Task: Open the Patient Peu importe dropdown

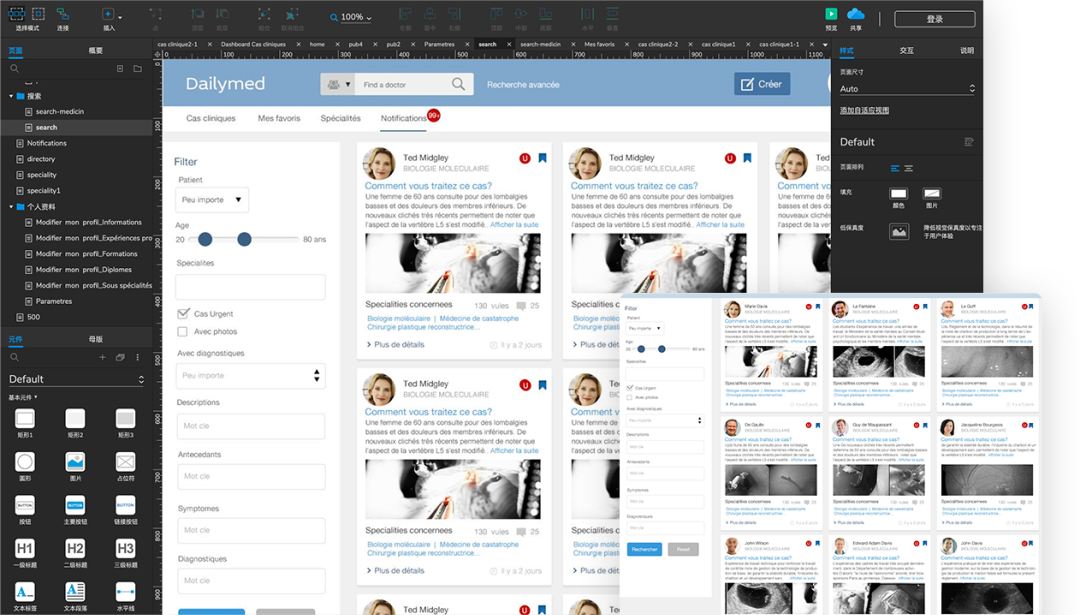Action: [212, 200]
